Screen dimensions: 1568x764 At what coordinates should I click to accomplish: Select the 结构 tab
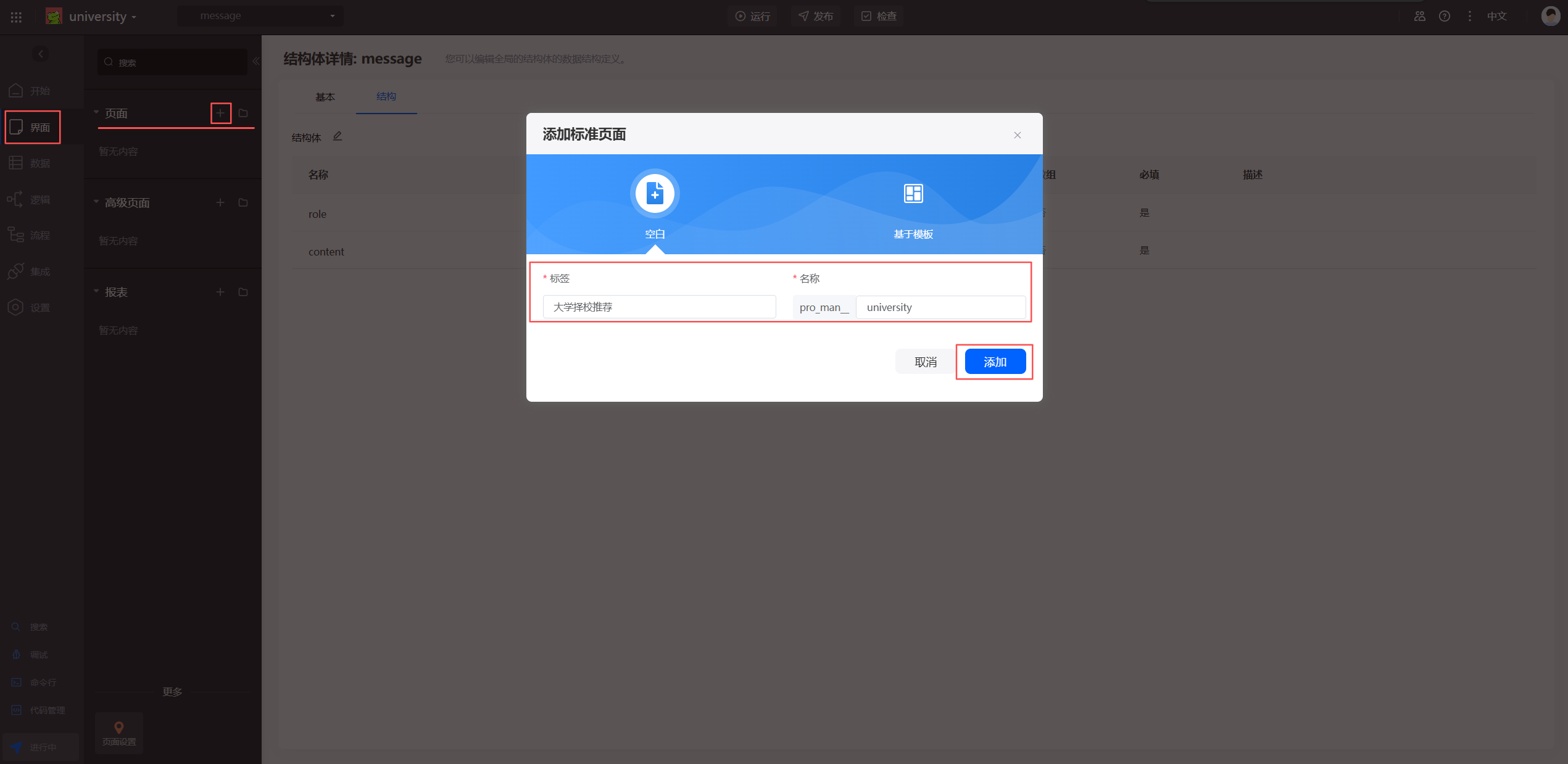click(386, 97)
